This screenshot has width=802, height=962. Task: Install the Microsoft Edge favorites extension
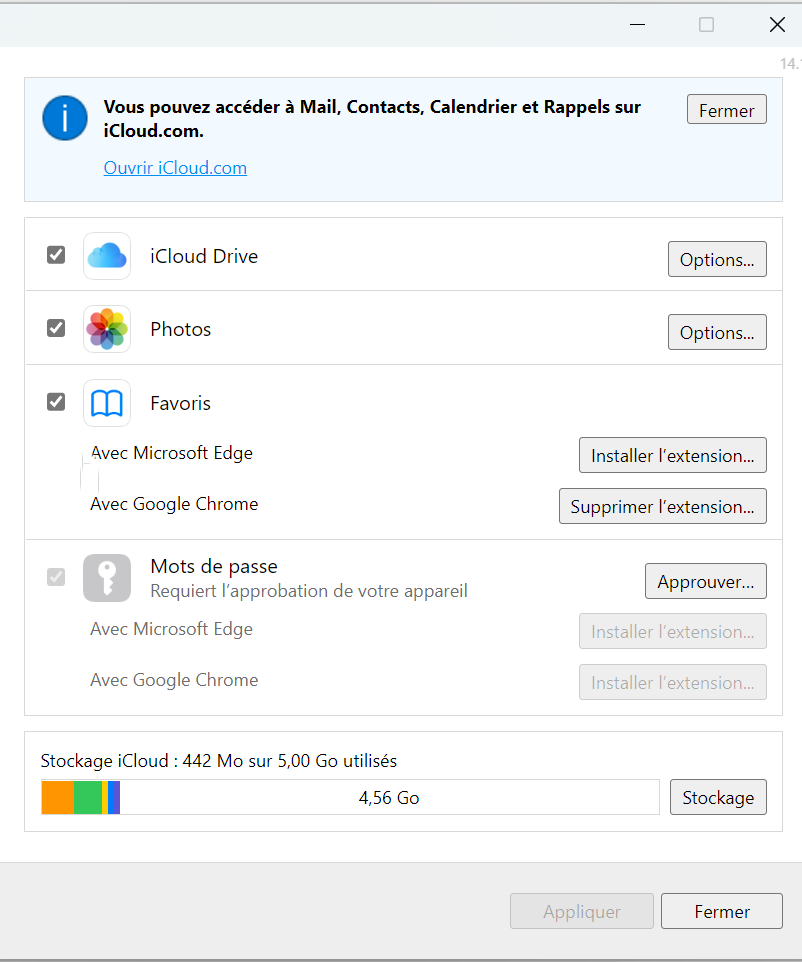(x=672, y=455)
